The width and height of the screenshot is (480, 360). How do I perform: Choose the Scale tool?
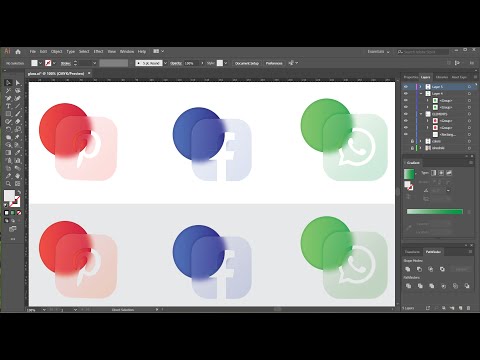click(18, 129)
